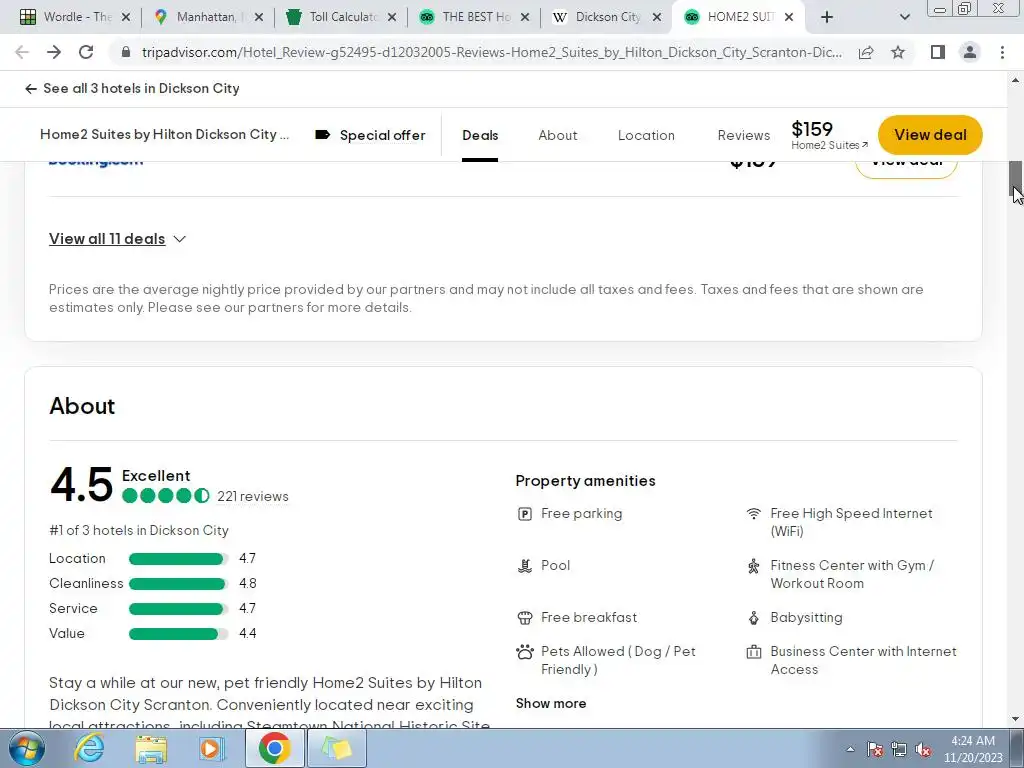
Task: Click the Value rating bar
Action: coord(178,633)
